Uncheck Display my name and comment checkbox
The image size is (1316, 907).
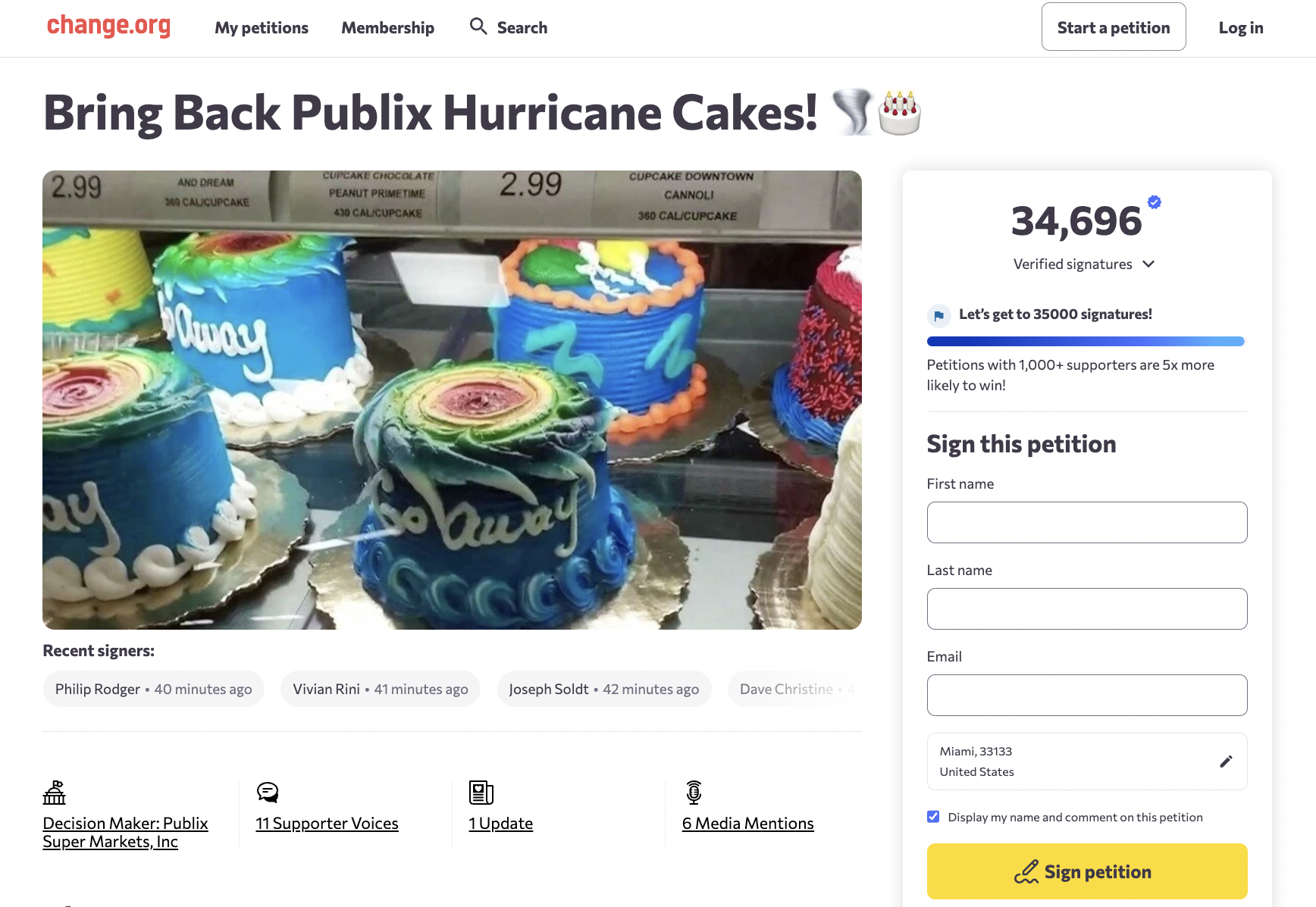[933, 817]
